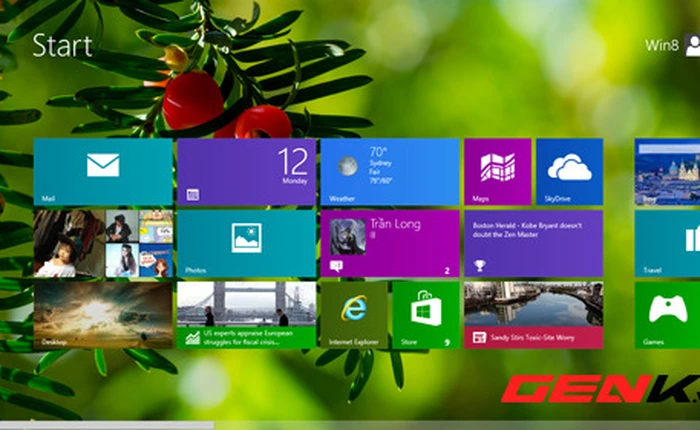Launch Internet Explorer

coord(354,315)
